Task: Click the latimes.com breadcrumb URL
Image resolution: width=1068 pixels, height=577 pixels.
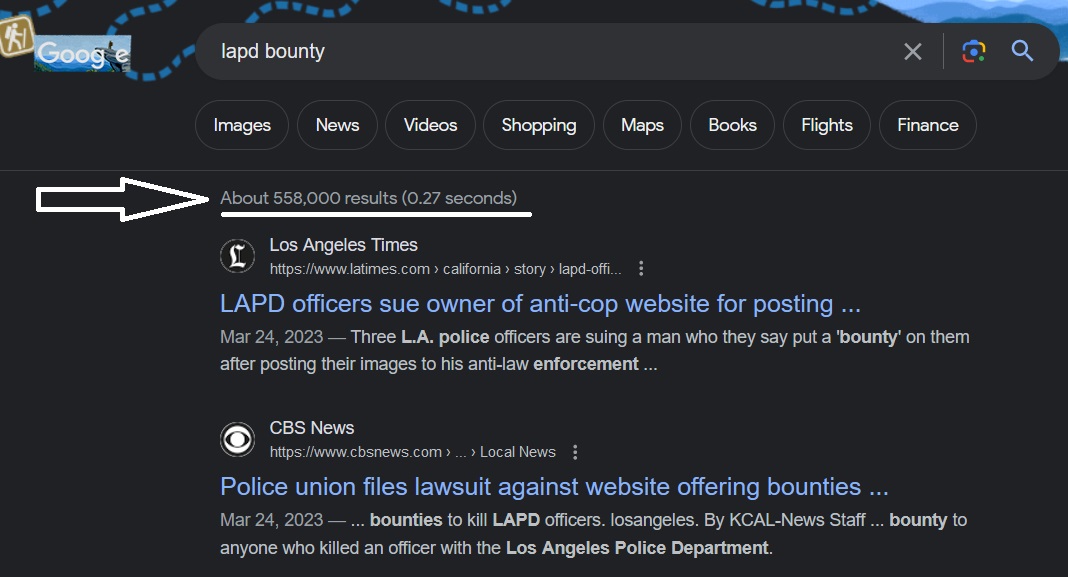Action: [445, 269]
